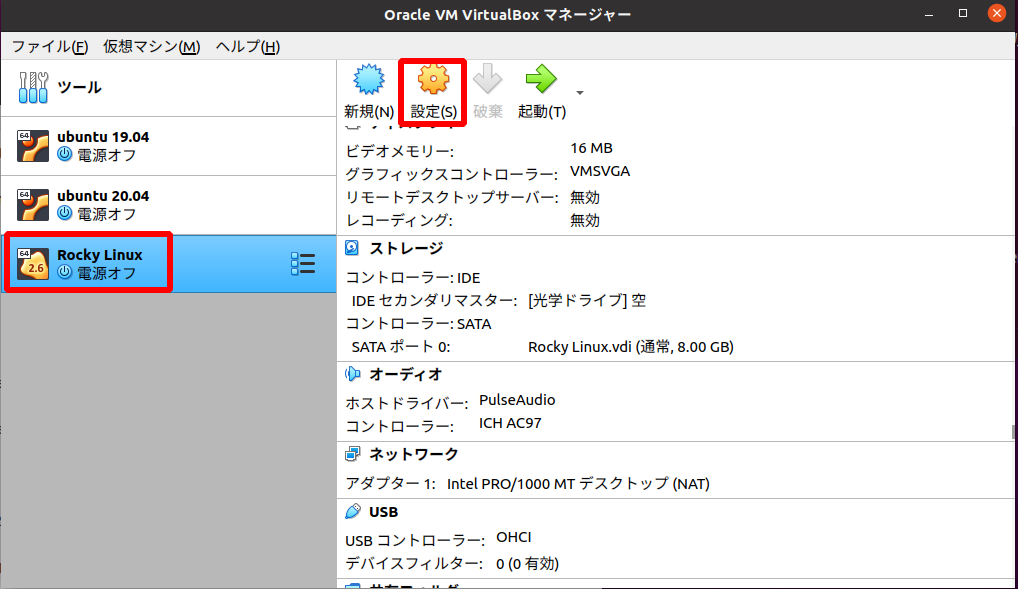The width and height of the screenshot is (1018, 589).
Task: Click power state icon under Rocky Linux
Action: pyautogui.click(x=64, y=272)
